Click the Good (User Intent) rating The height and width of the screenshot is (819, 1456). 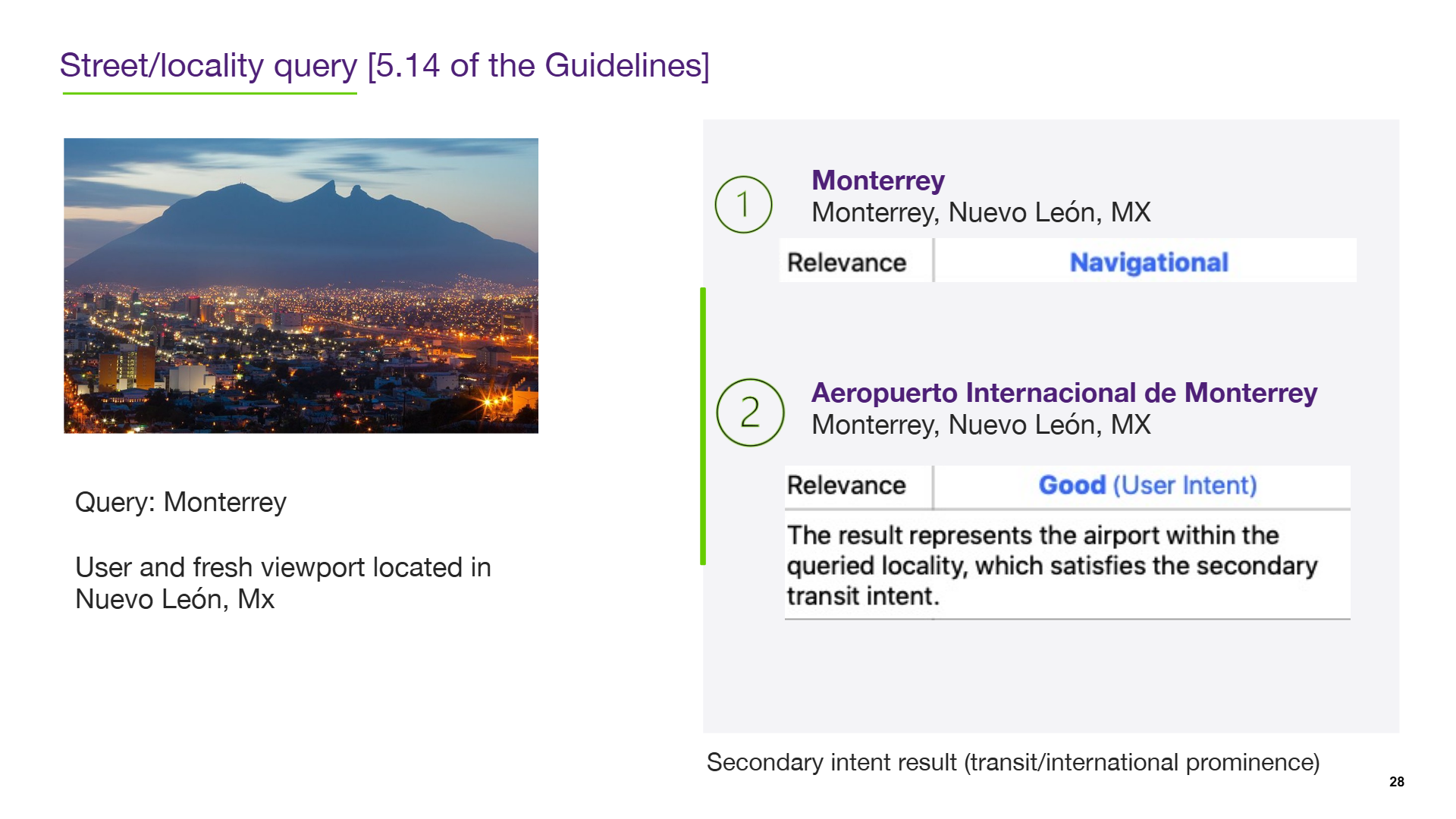coord(1147,485)
